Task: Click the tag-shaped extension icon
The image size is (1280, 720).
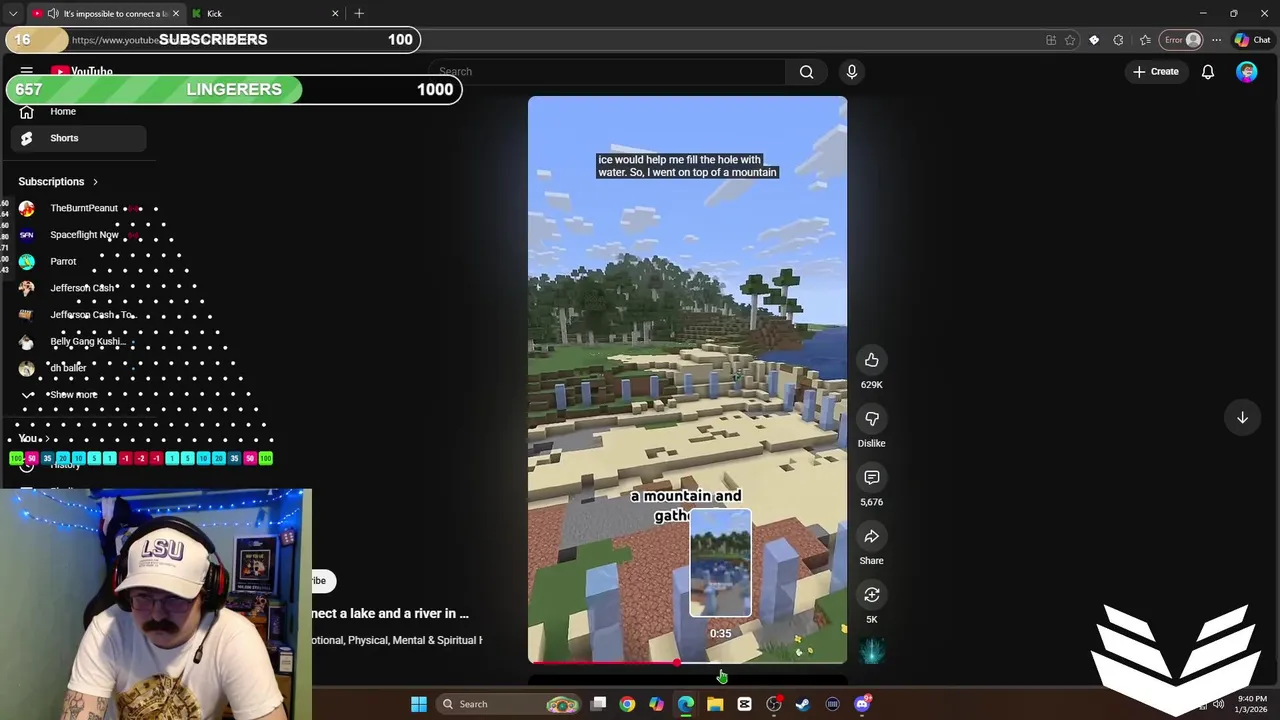Action: (1094, 40)
